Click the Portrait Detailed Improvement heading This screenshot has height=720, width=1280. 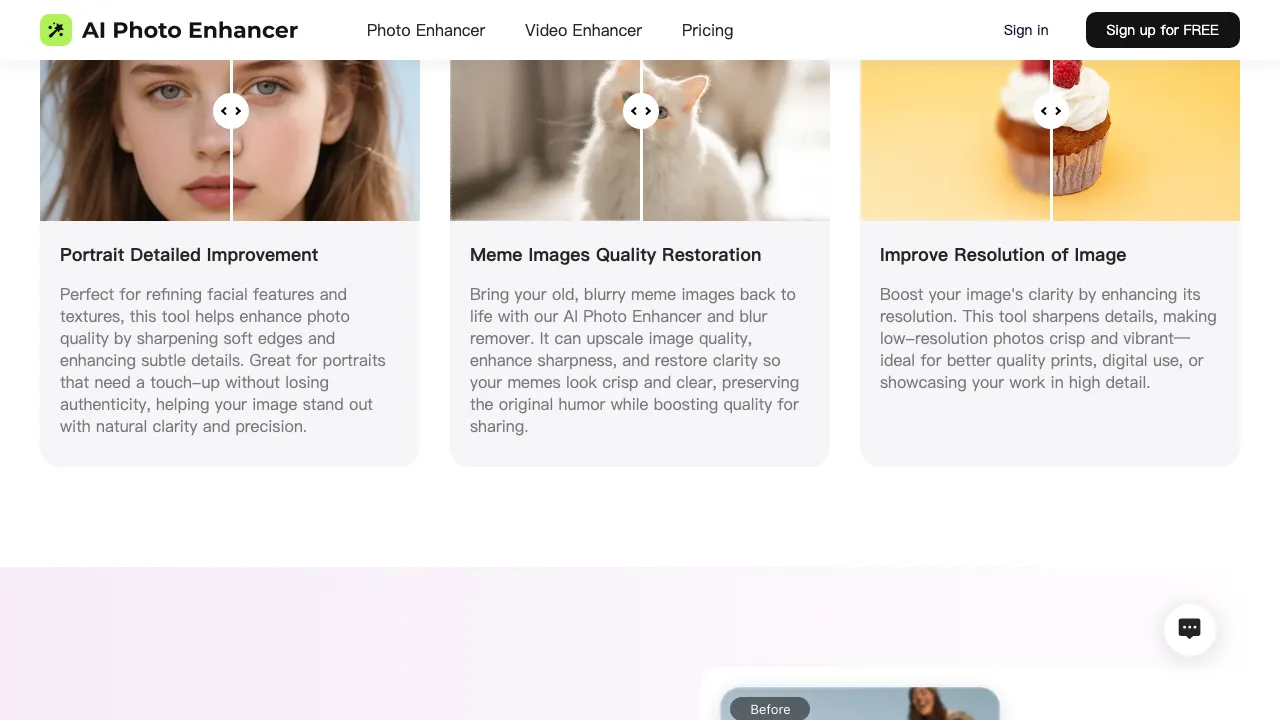[189, 255]
